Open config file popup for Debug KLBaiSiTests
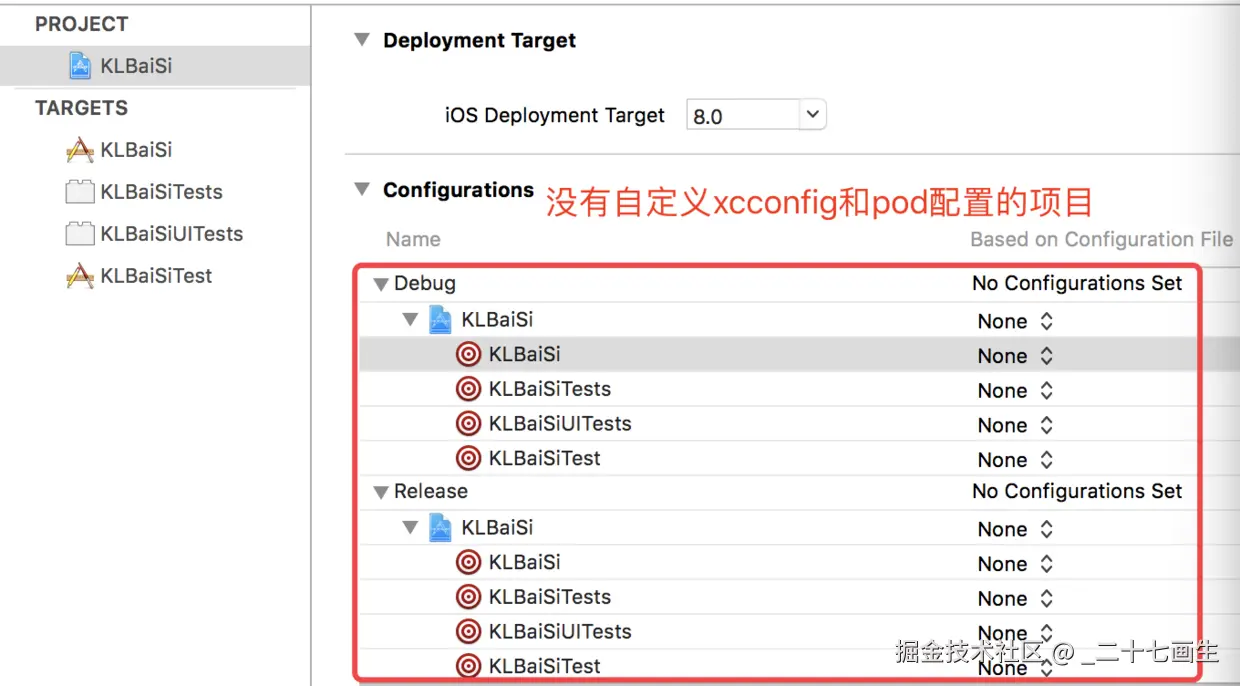The width and height of the screenshot is (1240, 686). click(x=1015, y=390)
